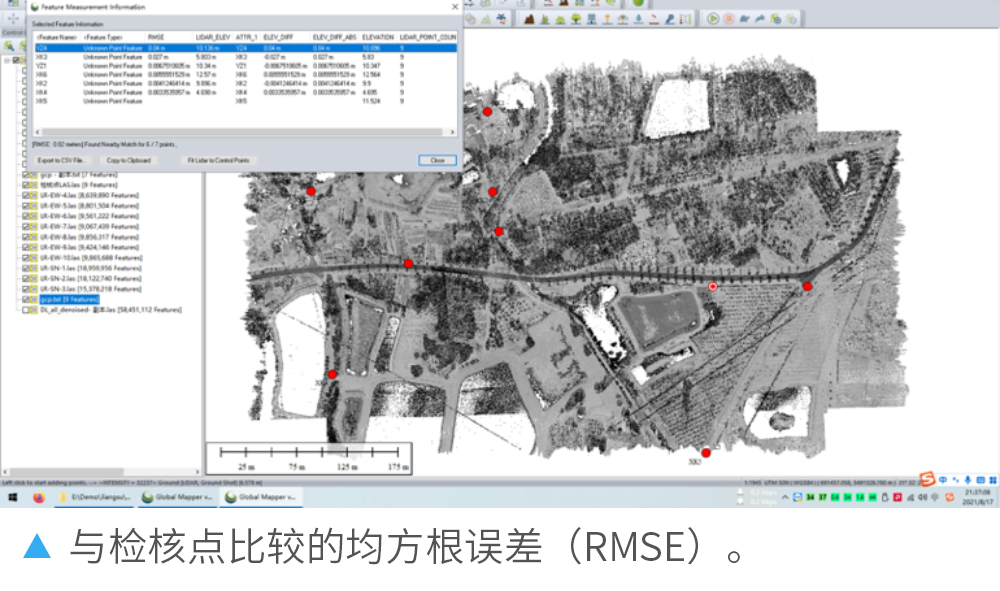This screenshot has width=1000, height=591.
Task: Click the green play button in toolbar
Action: [x=713, y=18]
